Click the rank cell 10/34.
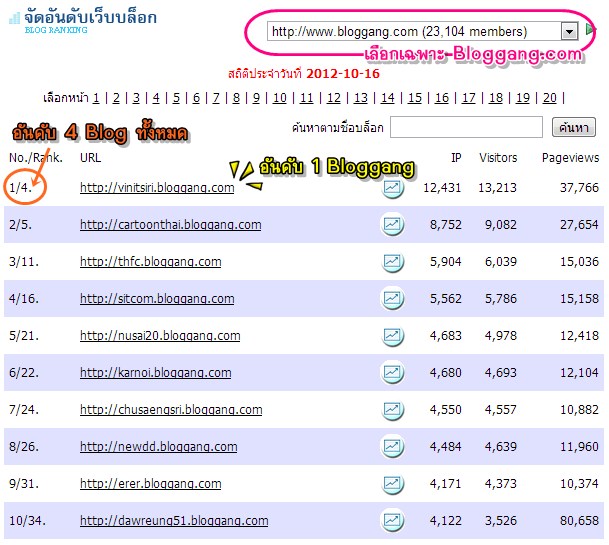Screen dimensions: 609x545 pyautogui.click(x=27, y=521)
